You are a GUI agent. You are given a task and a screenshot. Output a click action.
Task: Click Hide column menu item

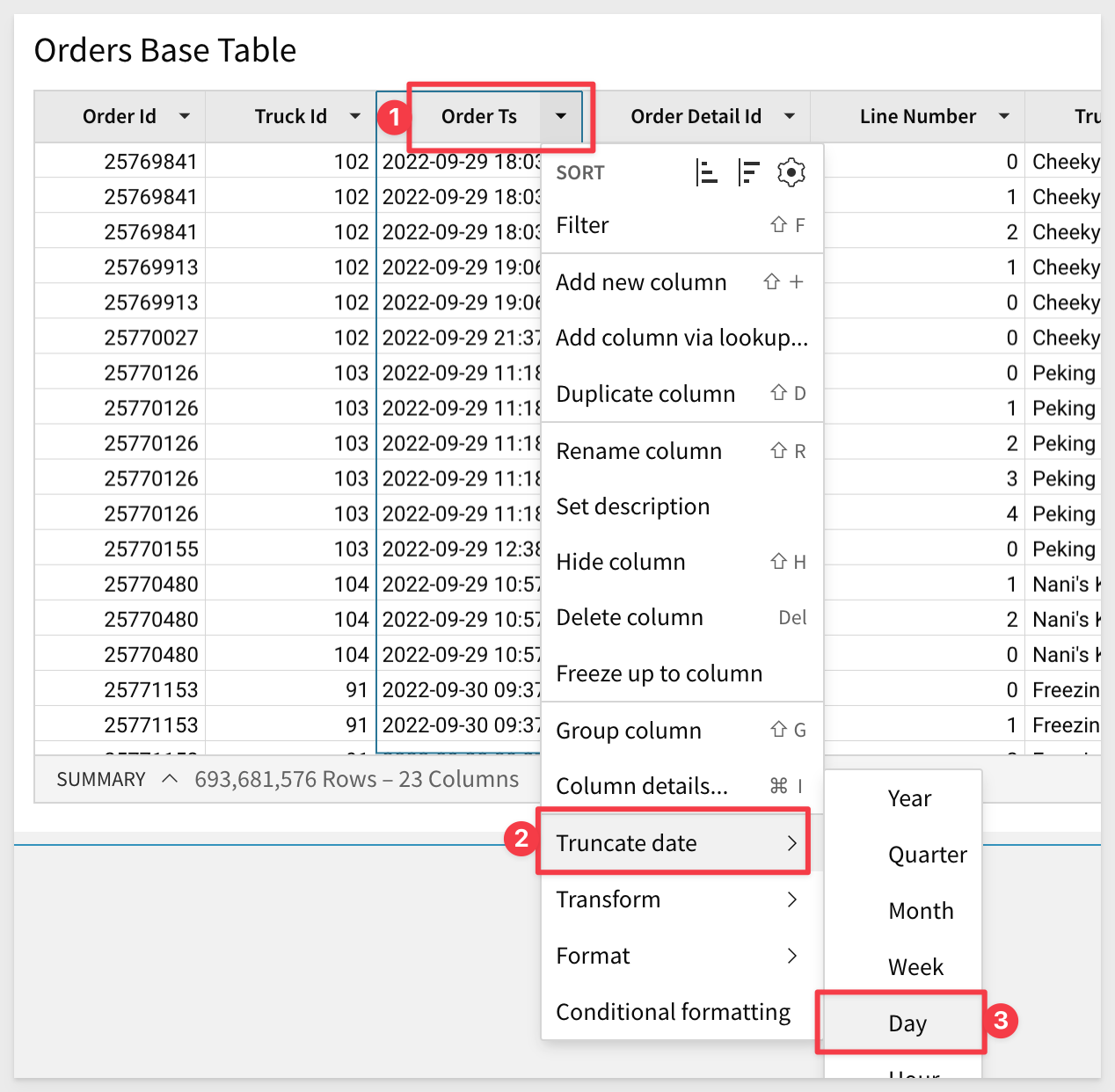621,562
